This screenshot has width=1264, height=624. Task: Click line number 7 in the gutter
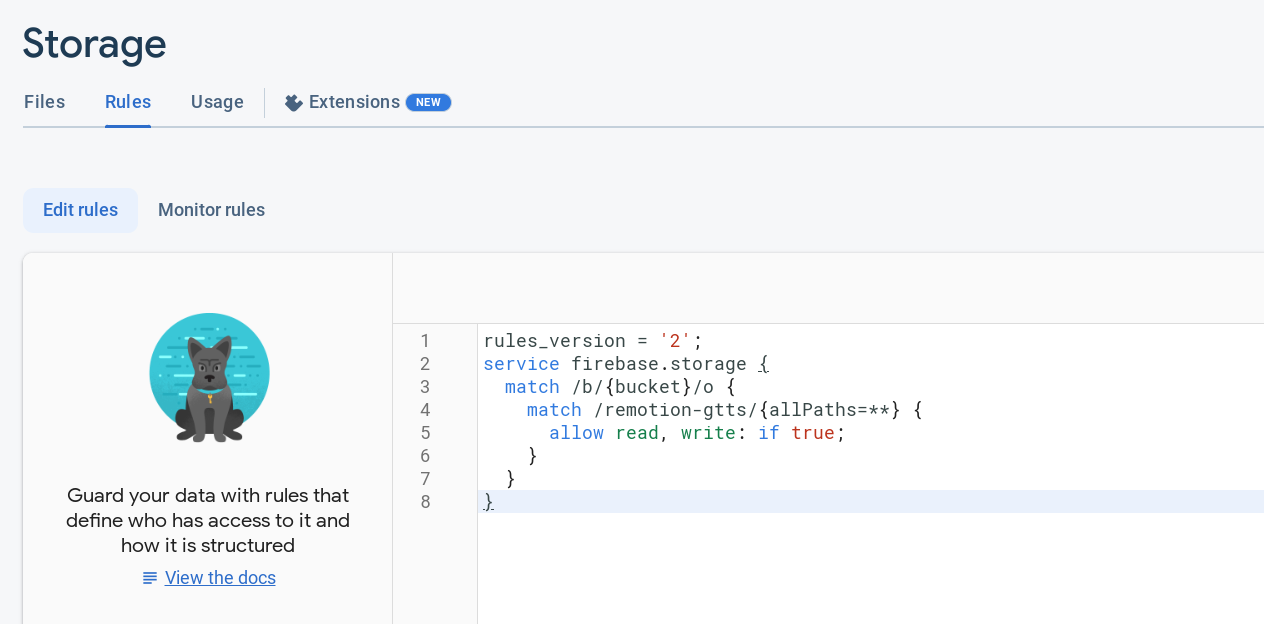[x=425, y=479]
